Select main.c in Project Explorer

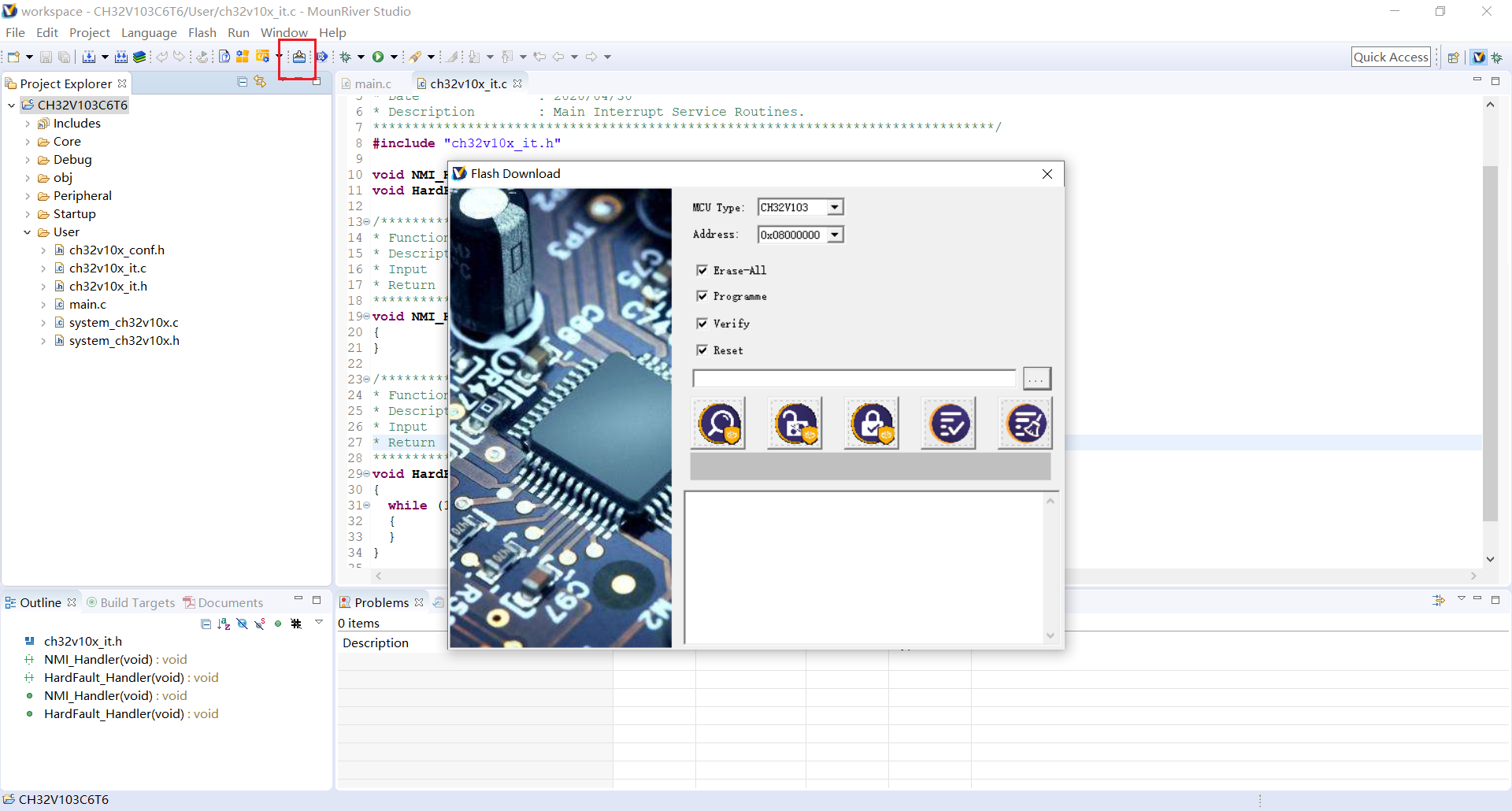point(87,304)
